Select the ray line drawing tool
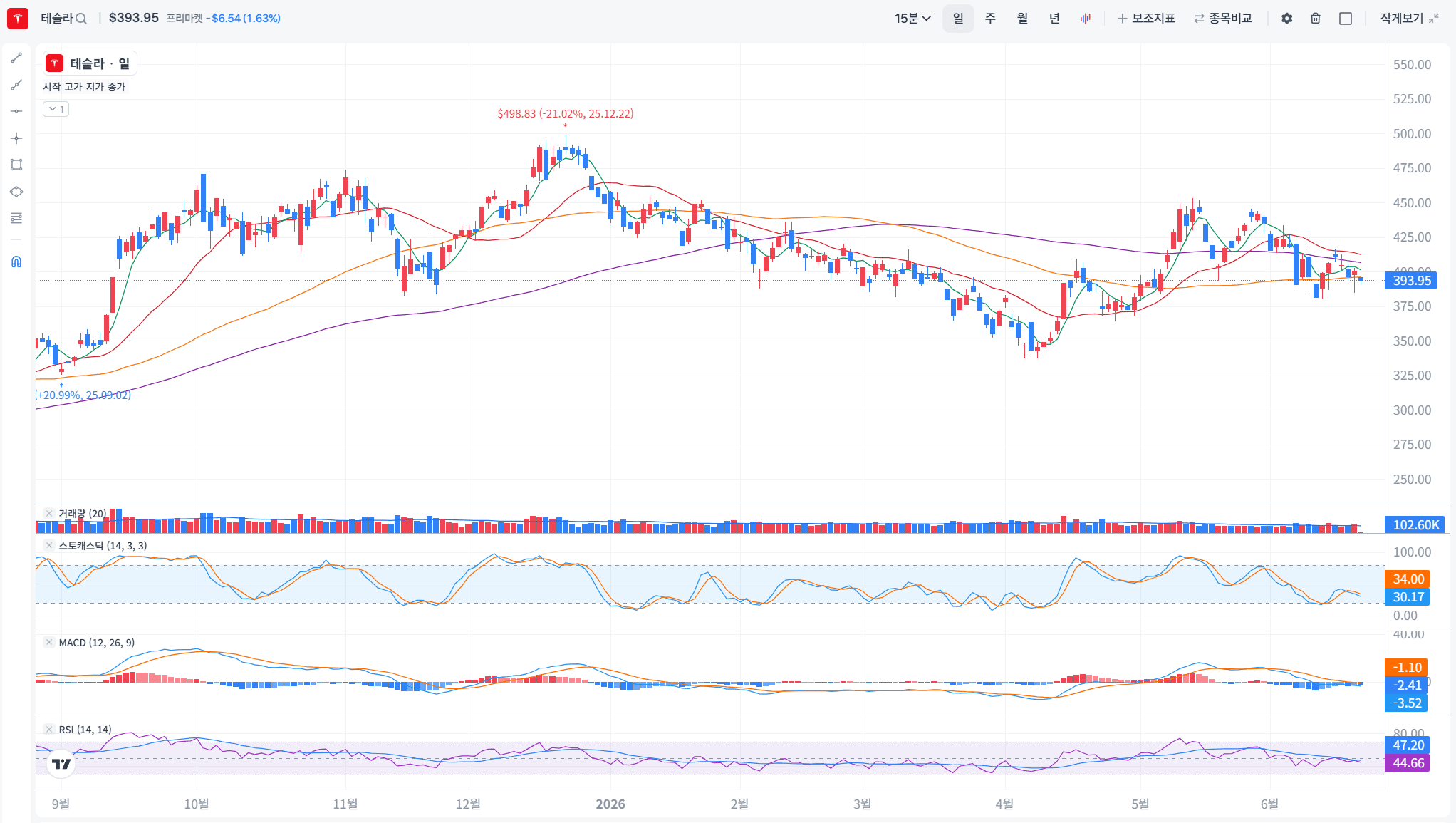Image resolution: width=1456 pixels, height=823 pixels. [16, 85]
